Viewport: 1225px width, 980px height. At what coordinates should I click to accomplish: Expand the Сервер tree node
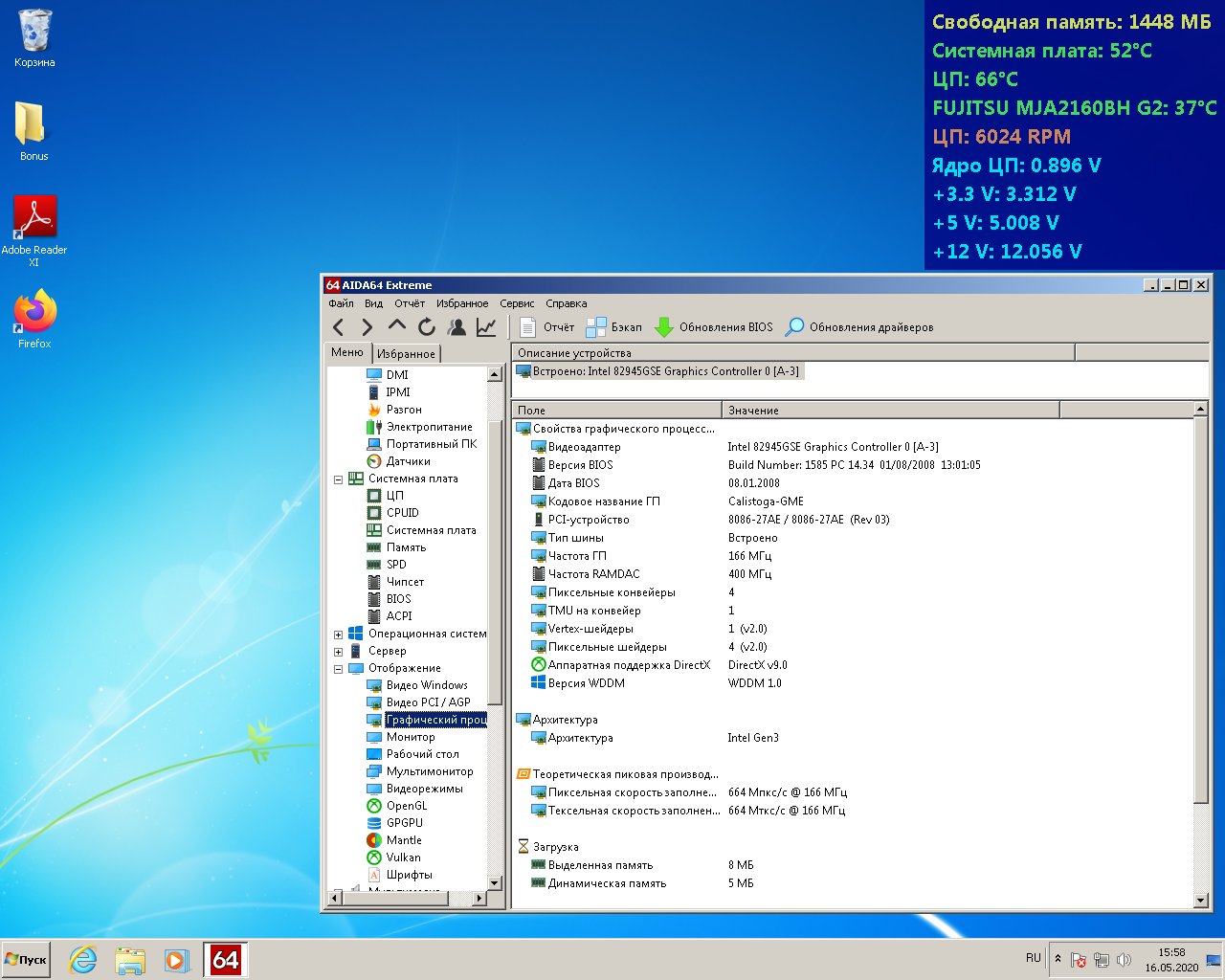pos(338,652)
